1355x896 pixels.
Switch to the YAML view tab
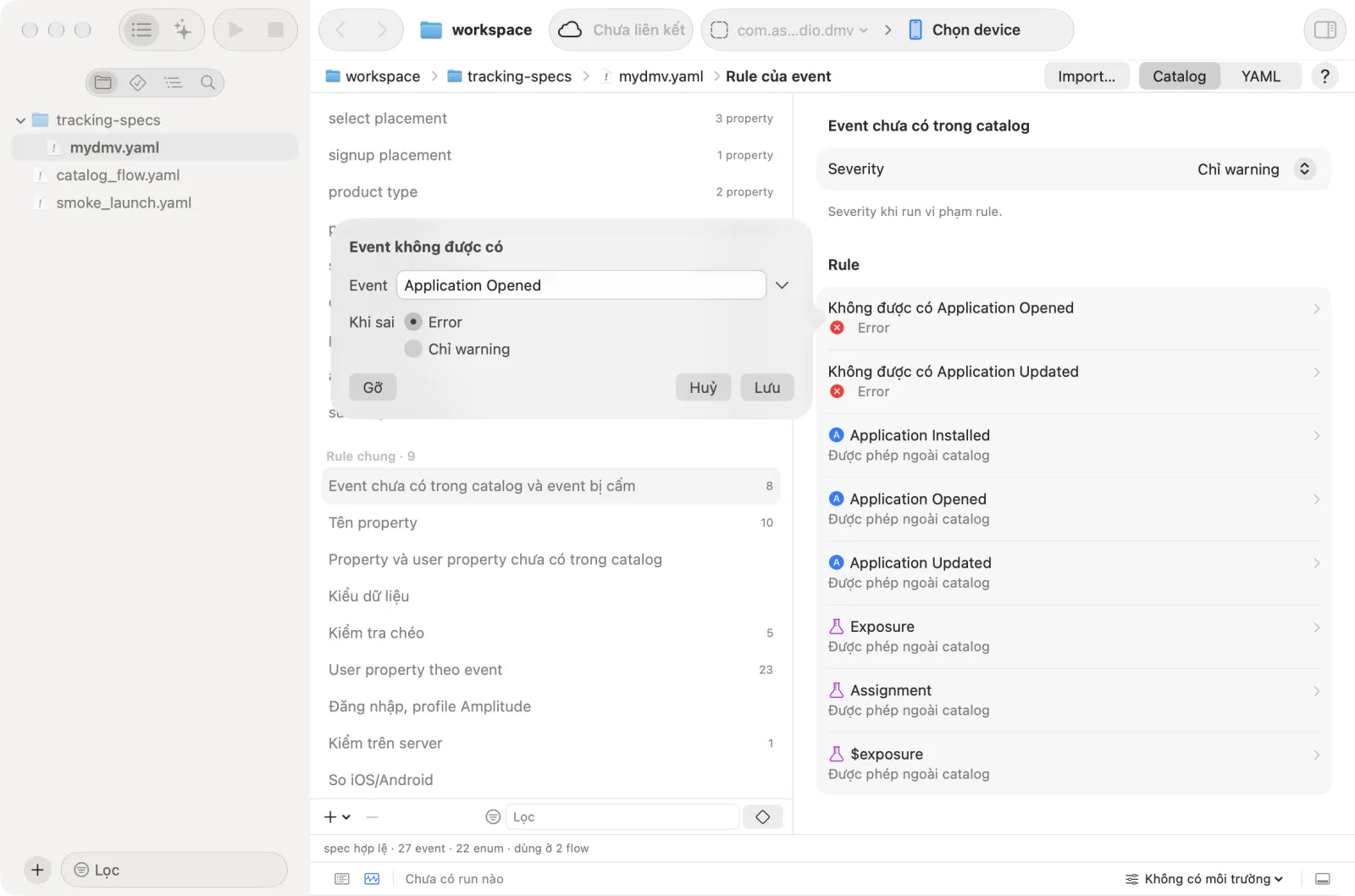[1260, 76]
